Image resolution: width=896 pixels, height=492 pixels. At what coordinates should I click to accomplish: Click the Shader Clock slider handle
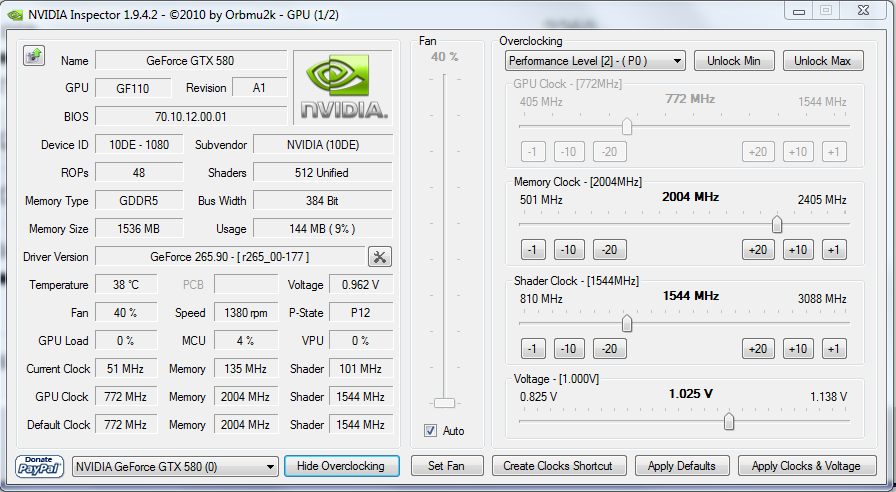pos(627,323)
